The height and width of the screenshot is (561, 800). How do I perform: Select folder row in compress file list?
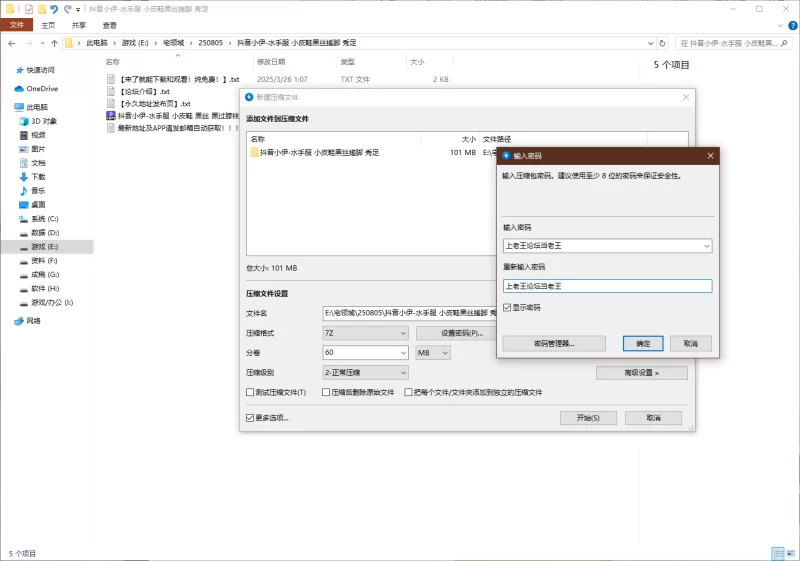point(371,152)
